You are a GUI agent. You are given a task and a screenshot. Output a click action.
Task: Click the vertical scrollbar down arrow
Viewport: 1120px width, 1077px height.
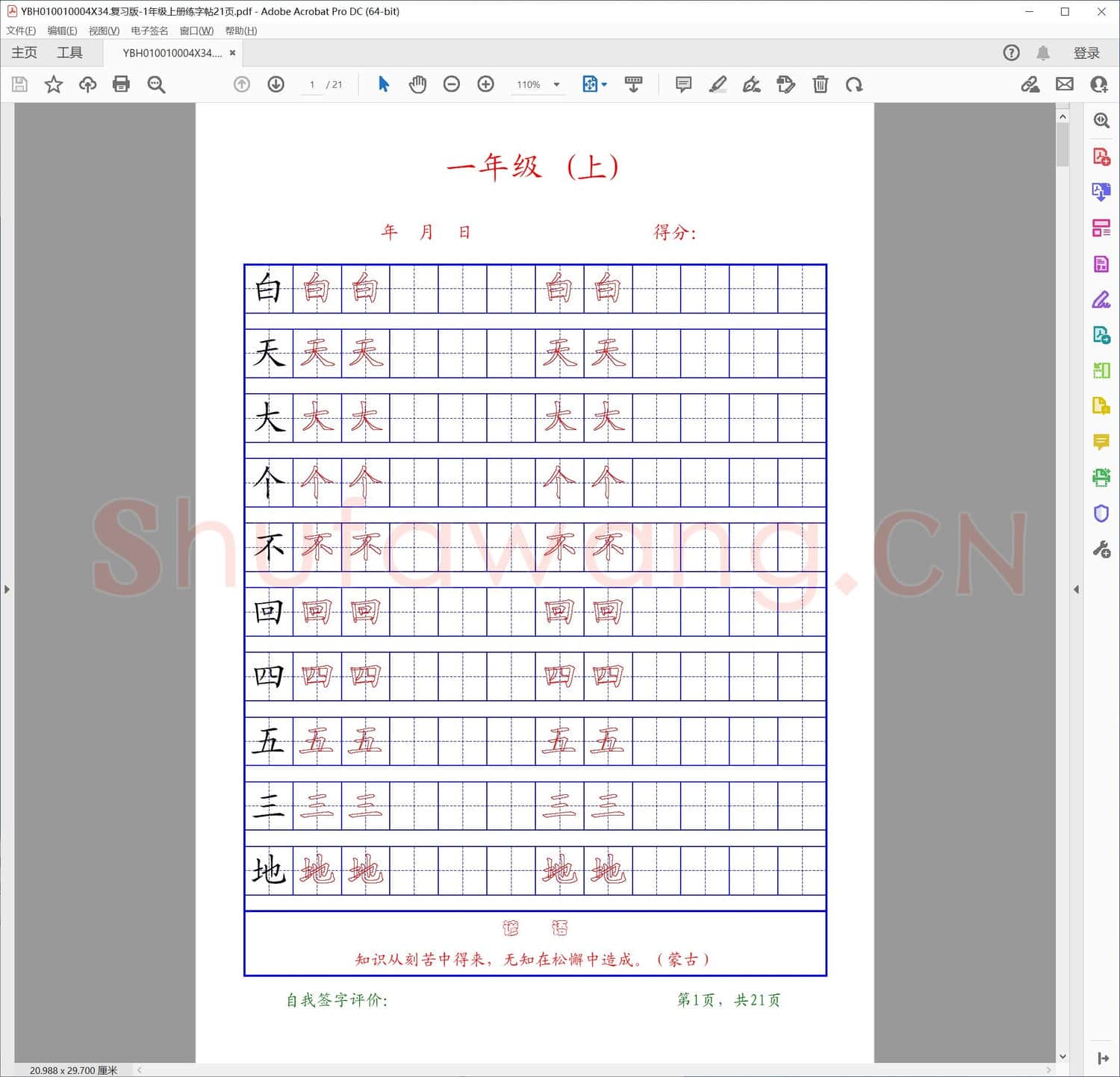1063,1057
